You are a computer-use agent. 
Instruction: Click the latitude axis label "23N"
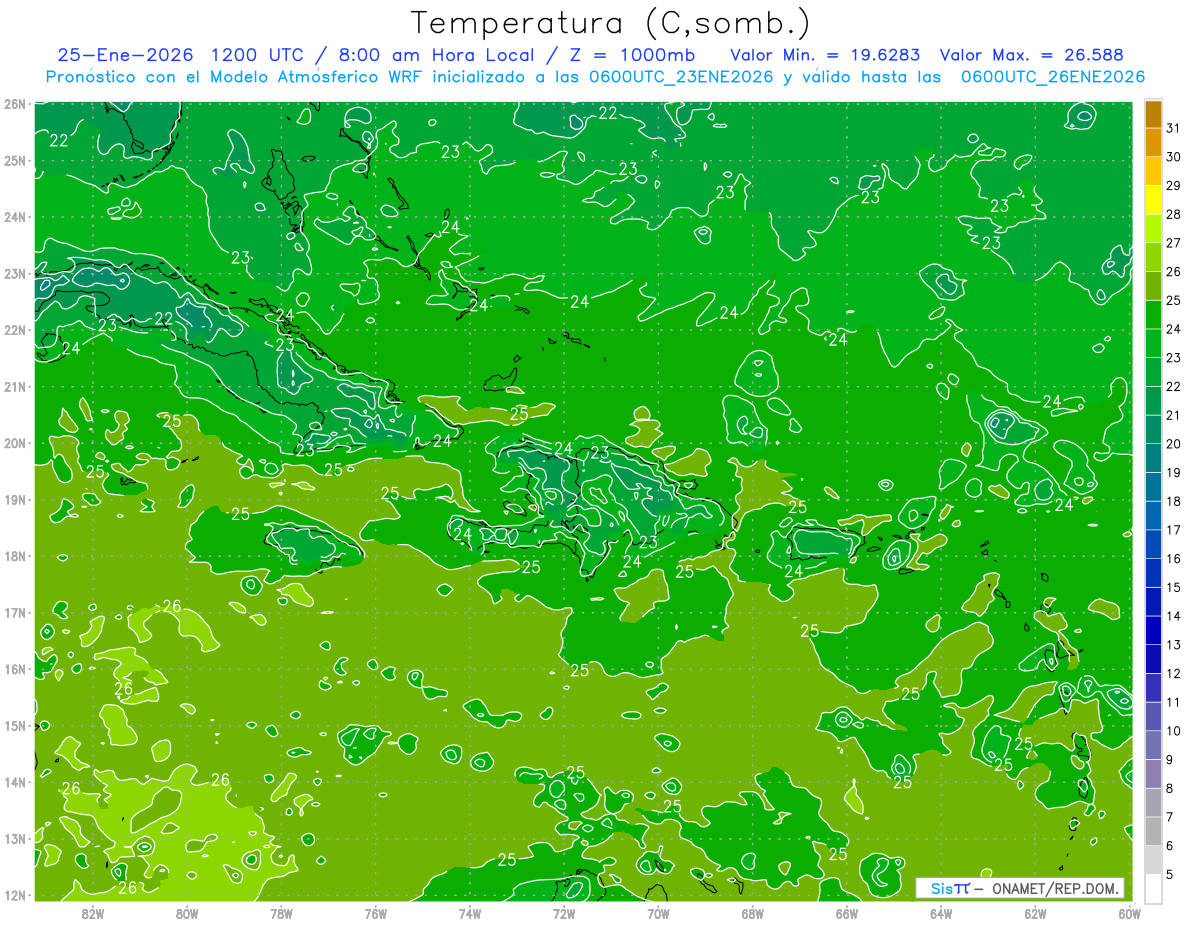(14, 274)
